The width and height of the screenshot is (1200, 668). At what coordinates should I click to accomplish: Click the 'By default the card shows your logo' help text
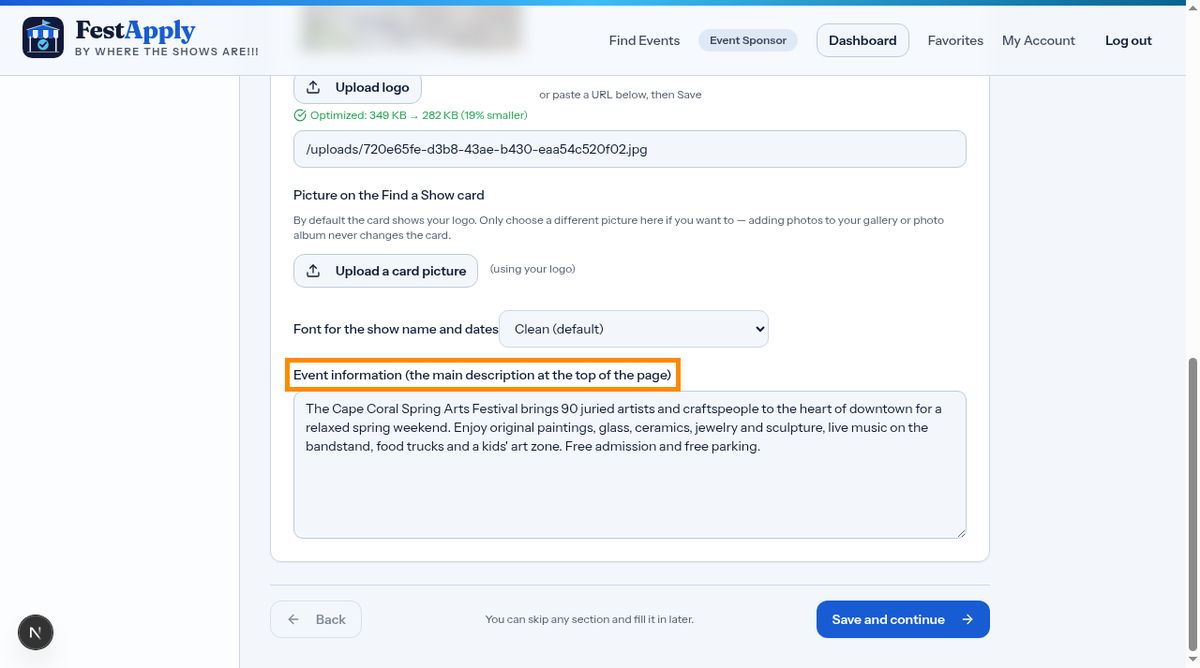coord(618,227)
